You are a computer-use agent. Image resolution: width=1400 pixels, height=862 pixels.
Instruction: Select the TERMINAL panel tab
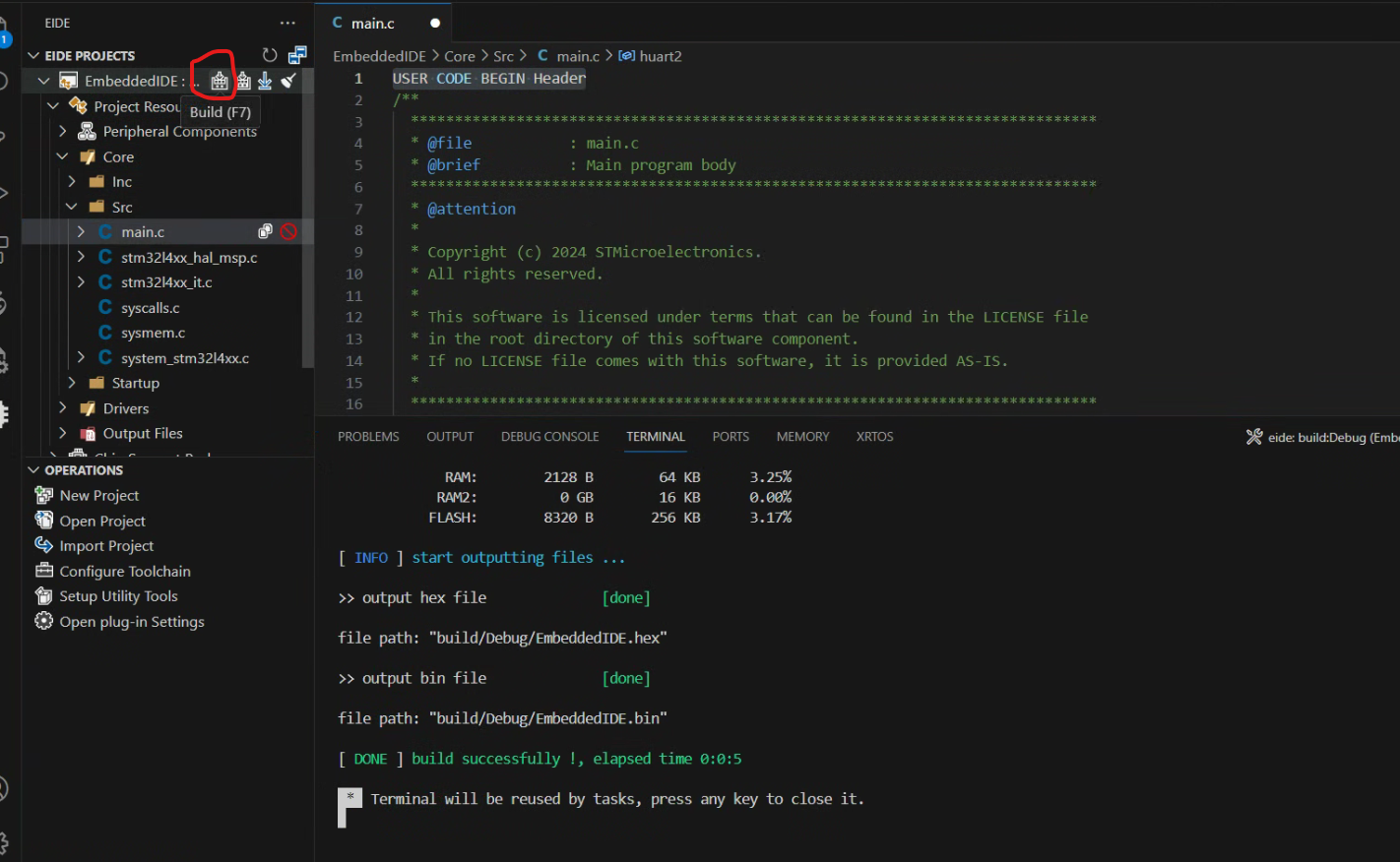pyautogui.click(x=656, y=437)
